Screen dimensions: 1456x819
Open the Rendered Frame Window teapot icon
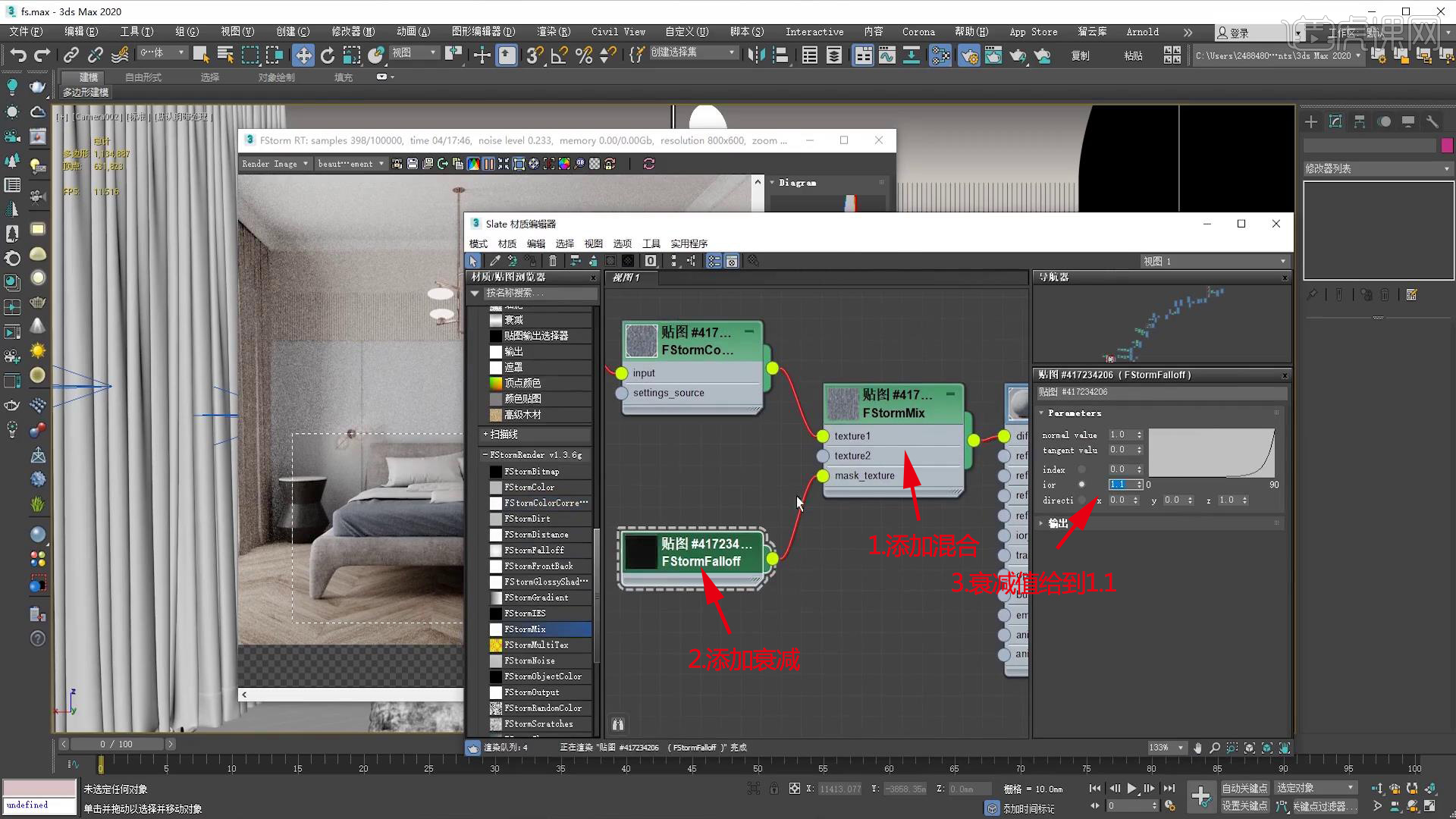pyautogui.click(x=993, y=55)
